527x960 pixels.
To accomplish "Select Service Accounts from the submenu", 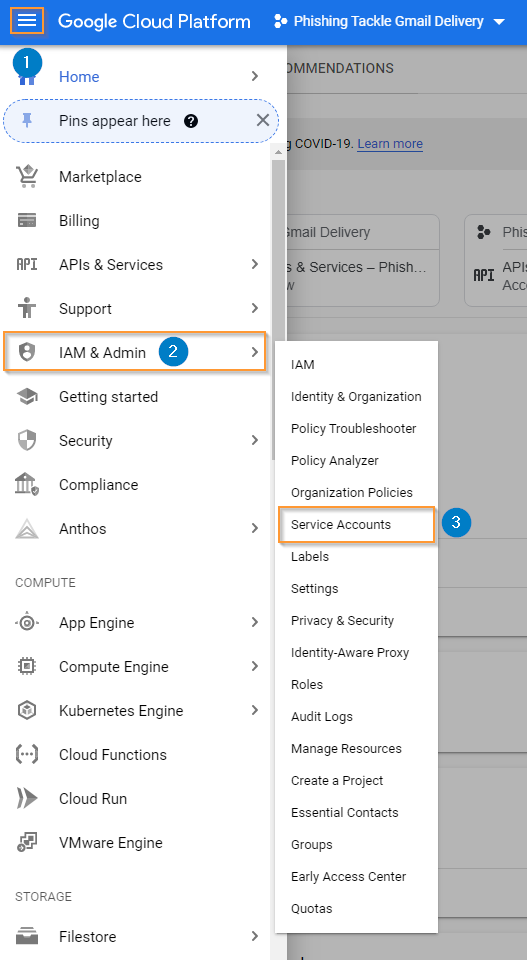I will pyautogui.click(x=356, y=525).
